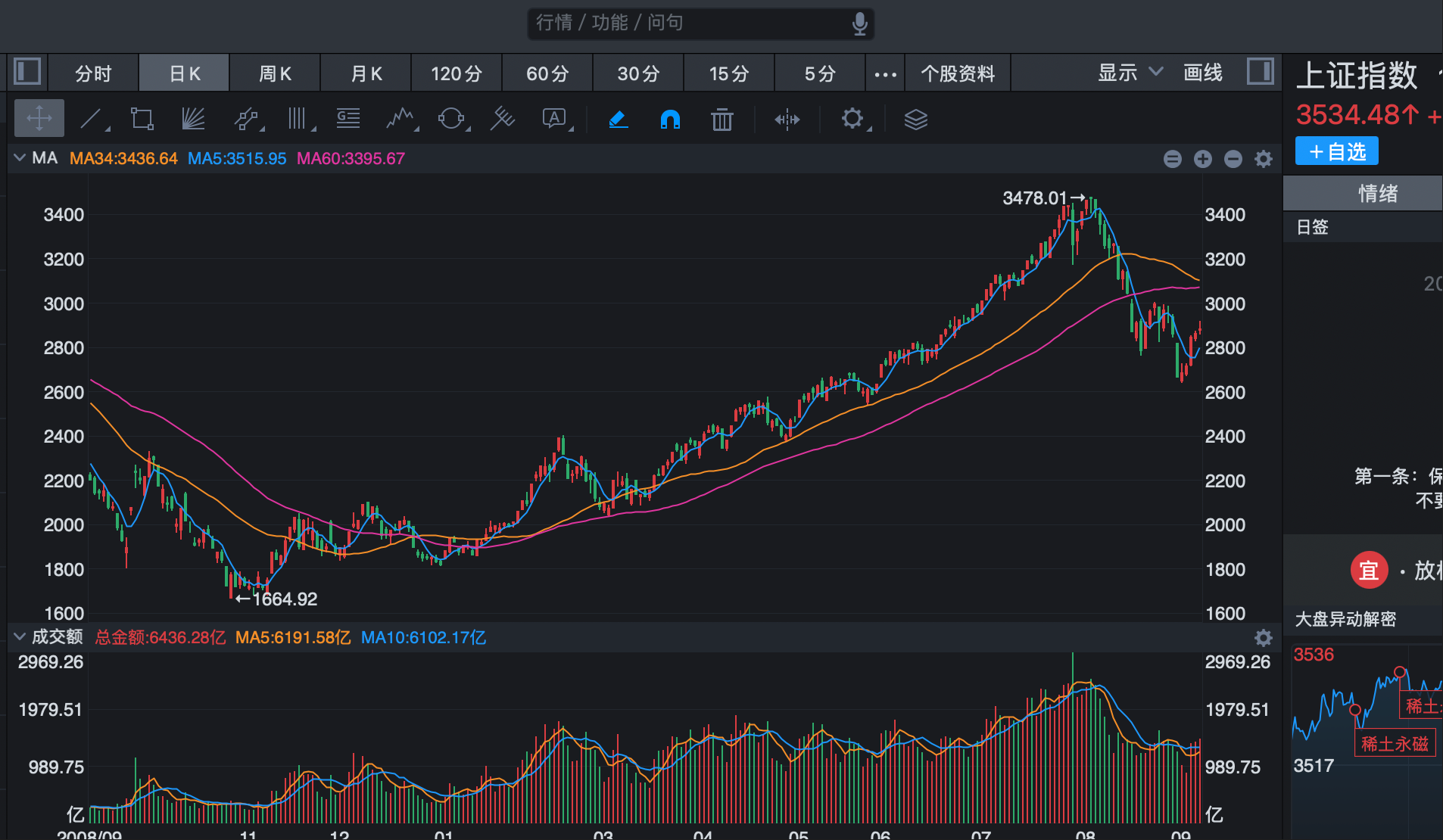The height and width of the screenshot is (840, 1443).
Task: Collapse the MA indicator chevron
Action: [x=20, y=157]
